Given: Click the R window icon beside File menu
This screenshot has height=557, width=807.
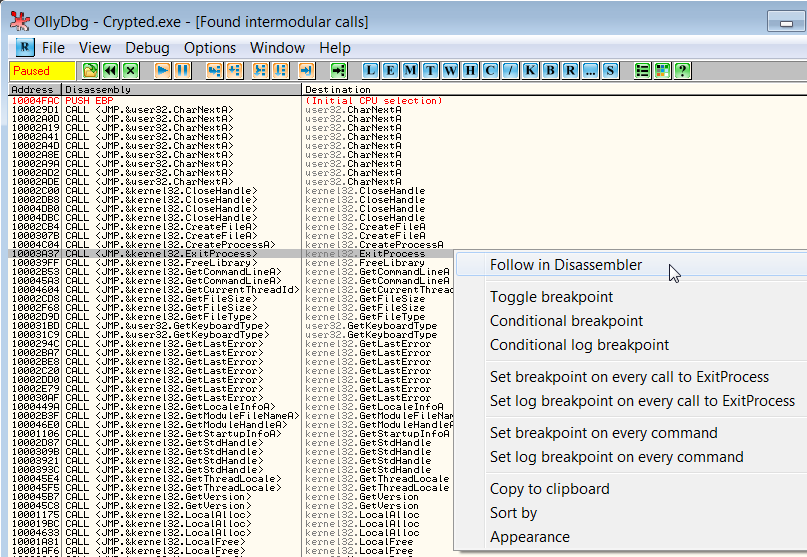Looking at the screenshot, I should pos(24,47).
